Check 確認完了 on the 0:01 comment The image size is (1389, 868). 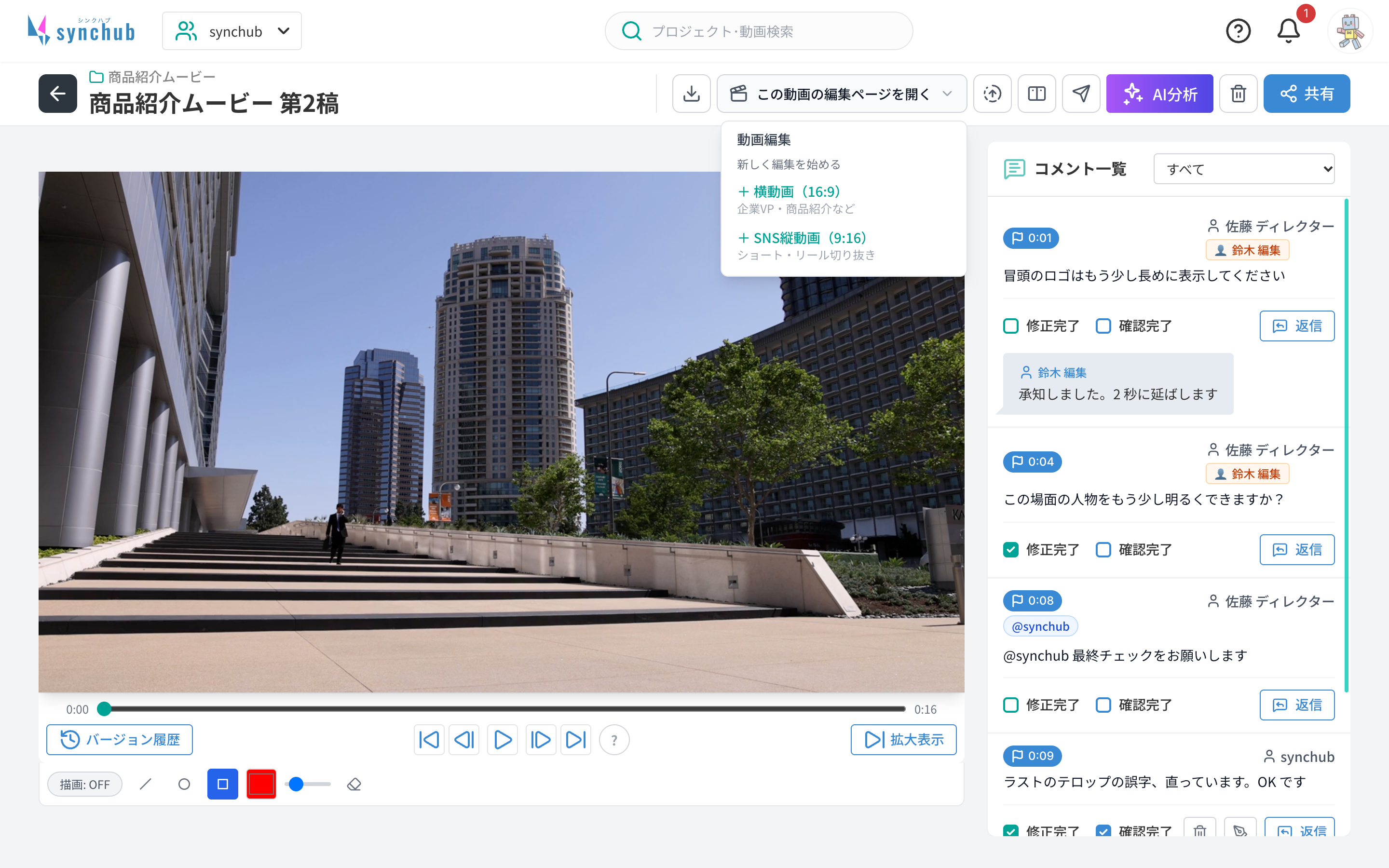1103,325
